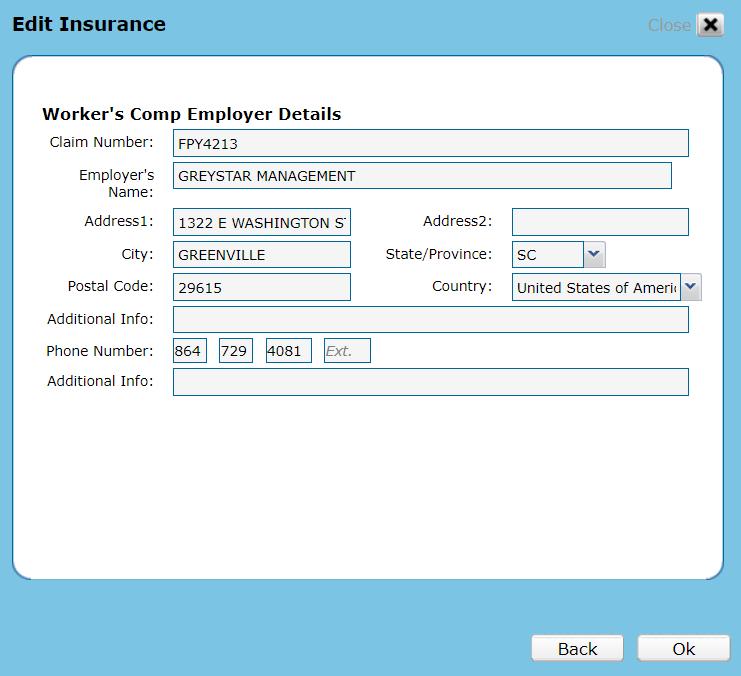
Task: Expand the State/Province dropdown arrow
Action: click(594, 254)
